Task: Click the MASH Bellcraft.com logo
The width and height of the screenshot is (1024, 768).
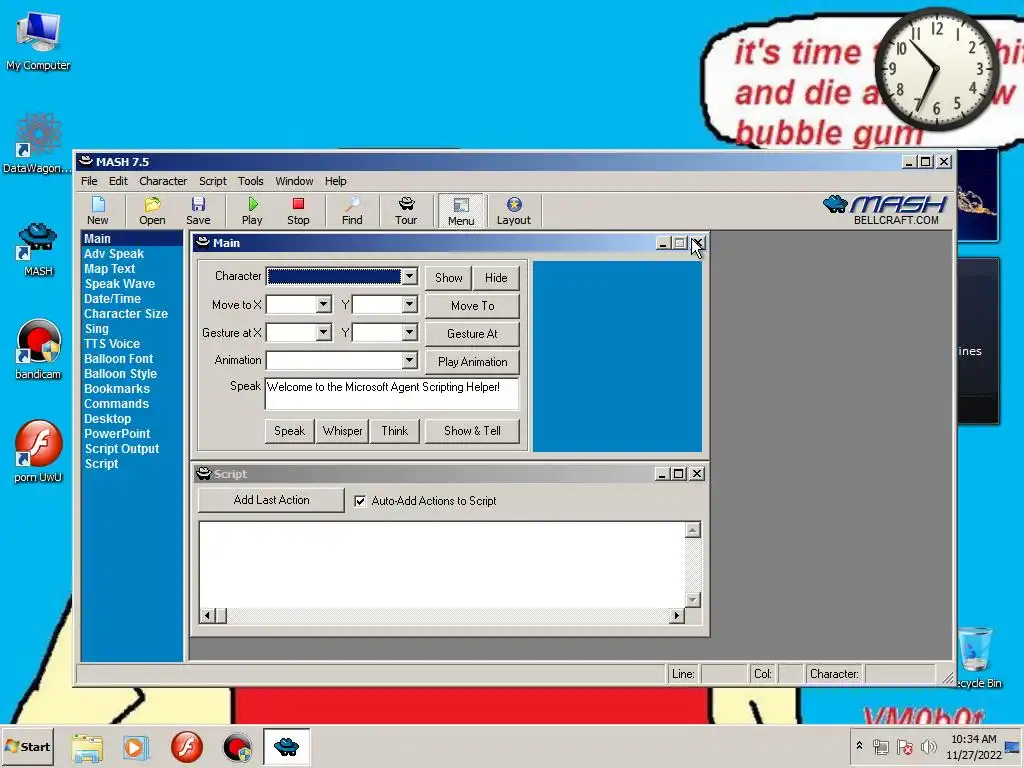Action: pyautogui.click(x=885, y=210)
